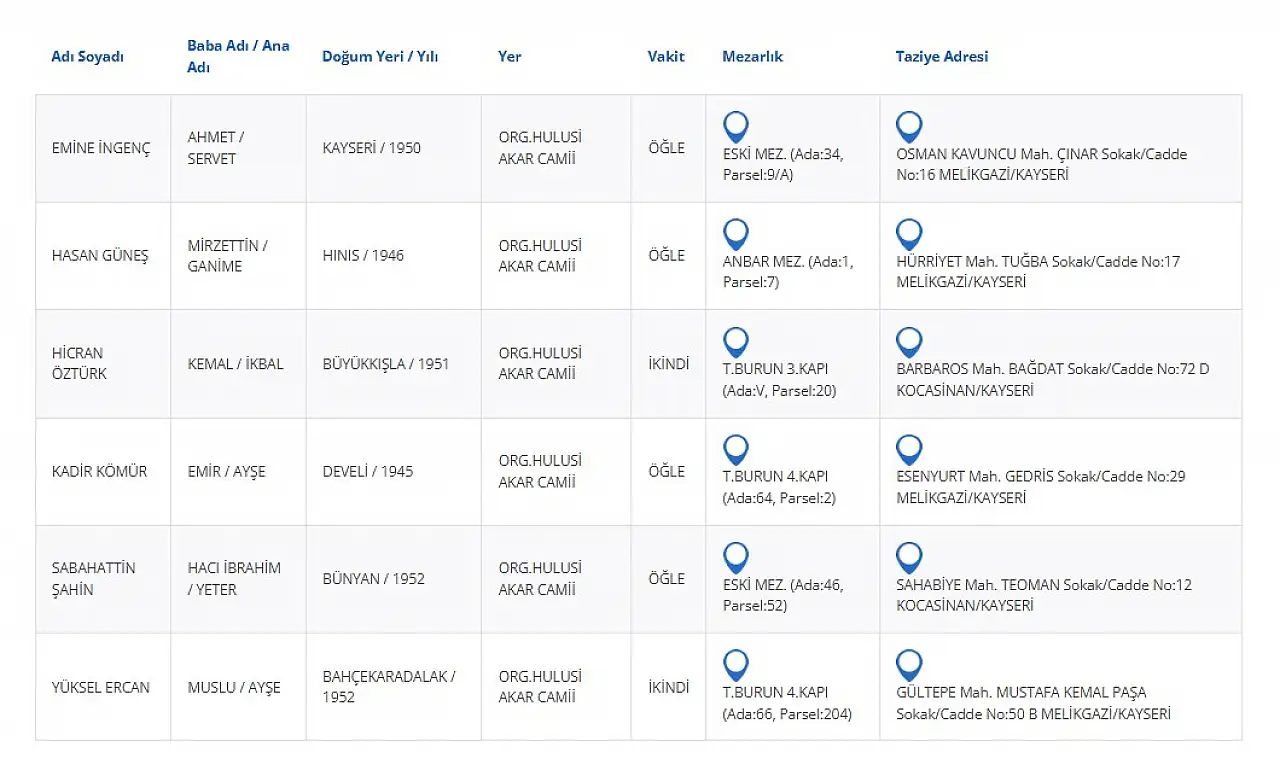The image size is (1280, 776).
Task: Click cemetery pin in Yüksel Ercan's row
Action: pyautogui.click(x=736, y=665)
